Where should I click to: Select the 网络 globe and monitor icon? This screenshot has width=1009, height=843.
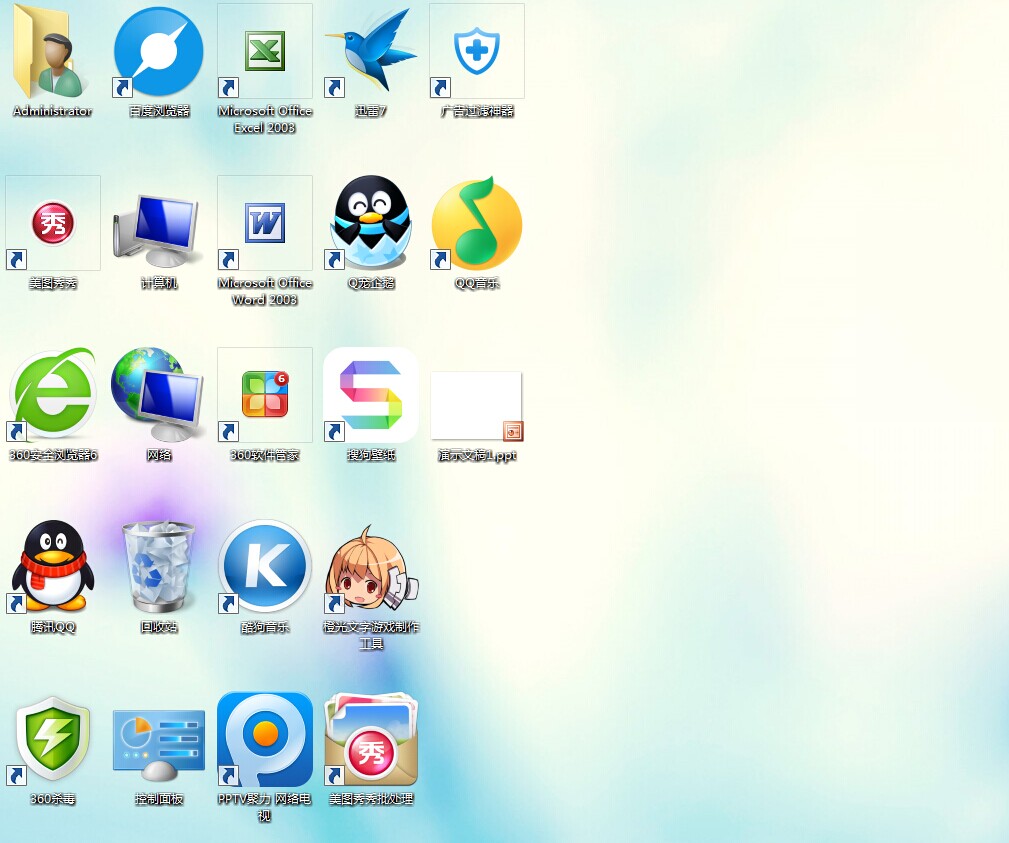coord(158,395)
